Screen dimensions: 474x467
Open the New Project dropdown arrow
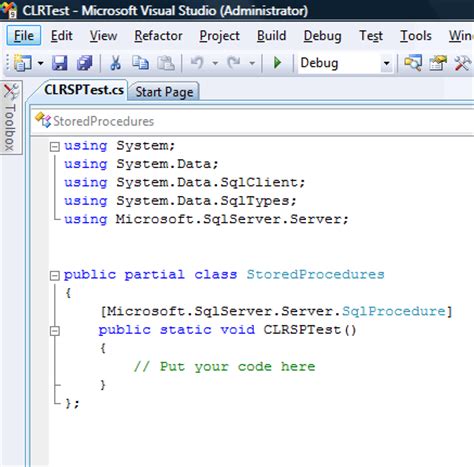[40, 63]
